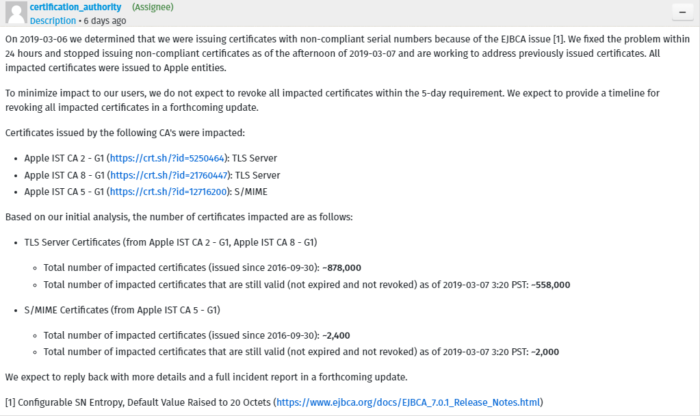The image size is (700, 416).
Task: Click the bold ~878,000 certificate count
Action: [342, 268]
